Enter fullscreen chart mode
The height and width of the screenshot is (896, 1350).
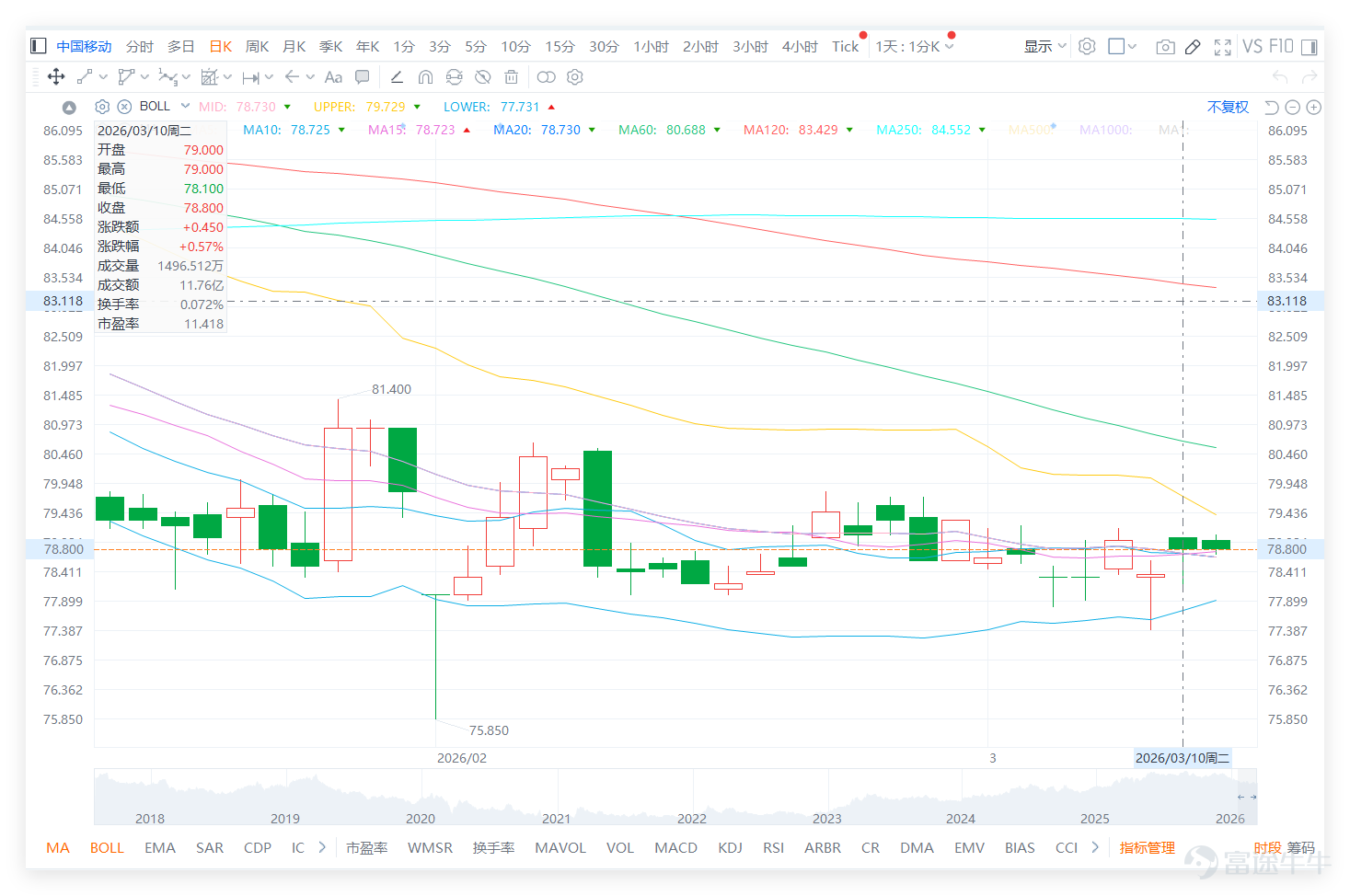tap(1223, 47)
